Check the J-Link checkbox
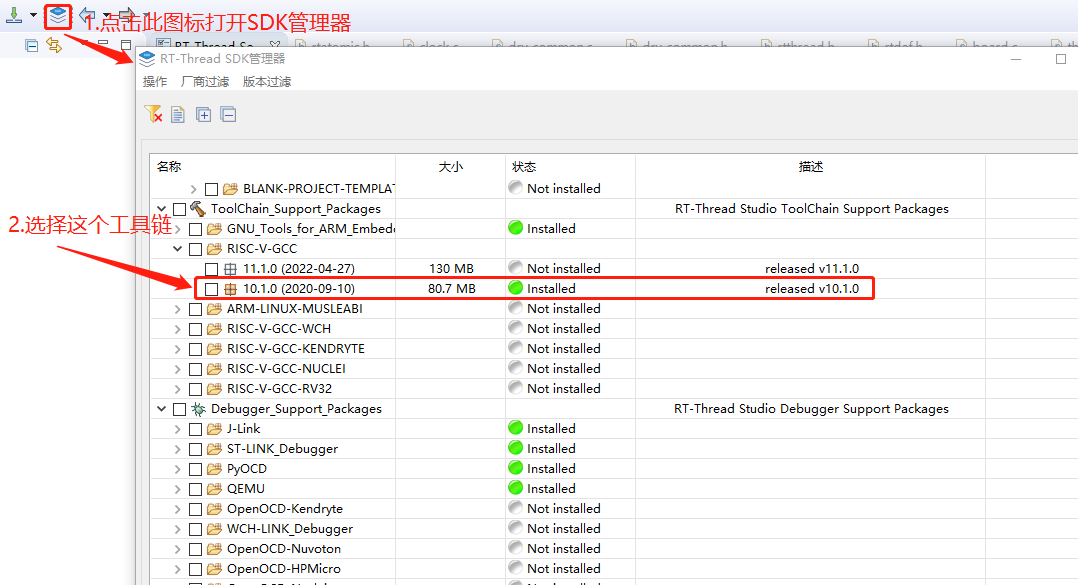 point(195,430)
